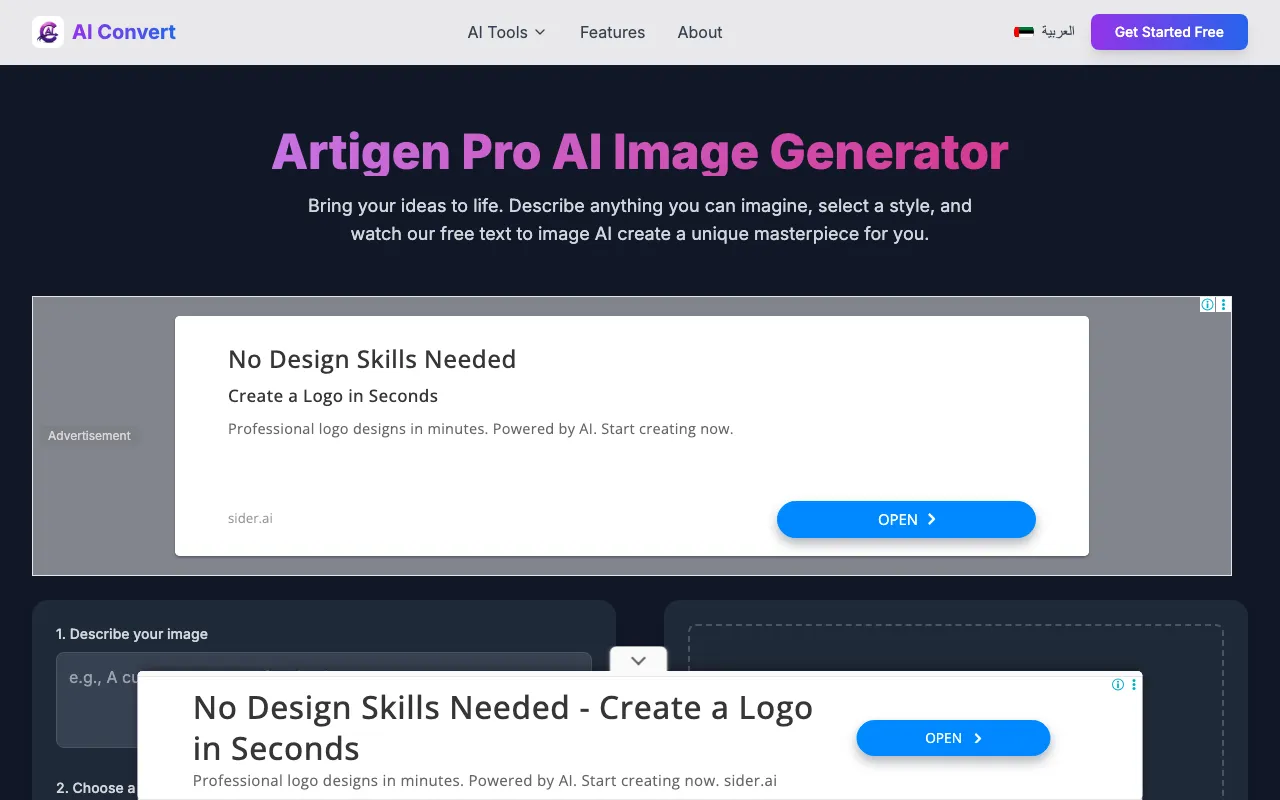Click the AI Convert logo icon

coord(48,32)
